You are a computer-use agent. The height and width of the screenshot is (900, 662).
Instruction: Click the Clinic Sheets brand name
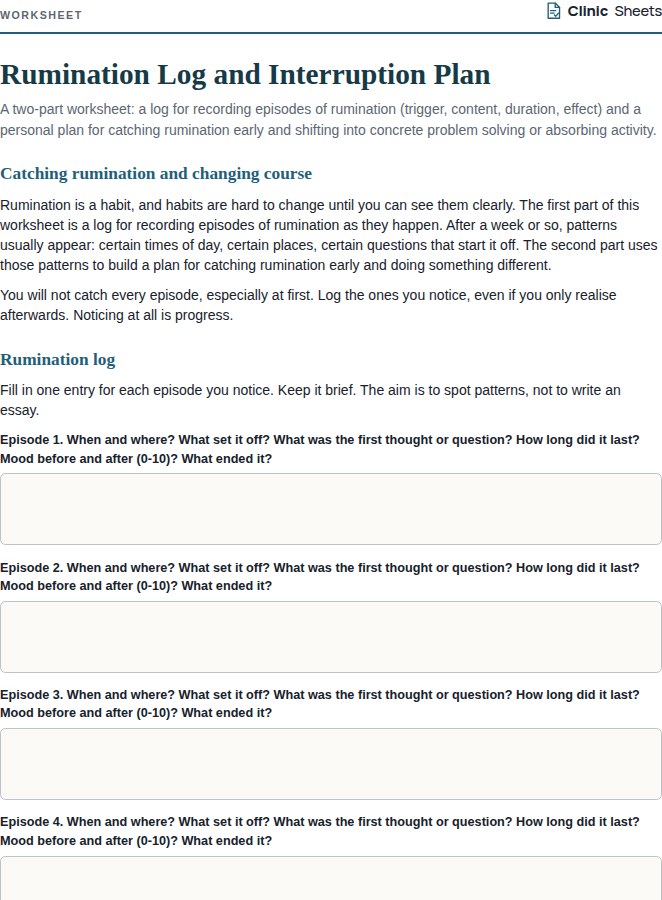pyautogui.click(x=614, y=11)
